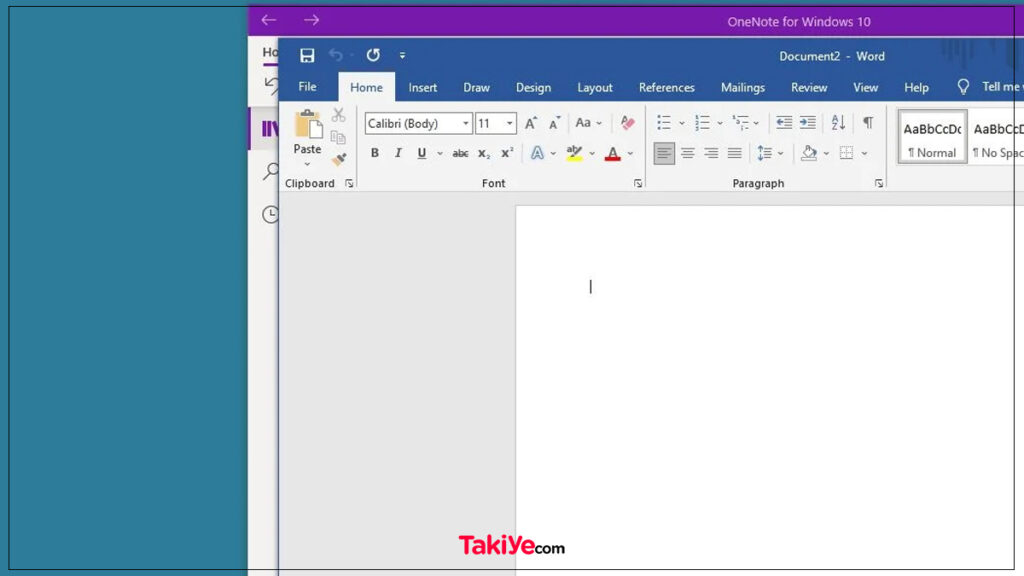Viewport: 1024px width, 576px height.
Task: Switch to the Review tab
Action: coord(809,88)
